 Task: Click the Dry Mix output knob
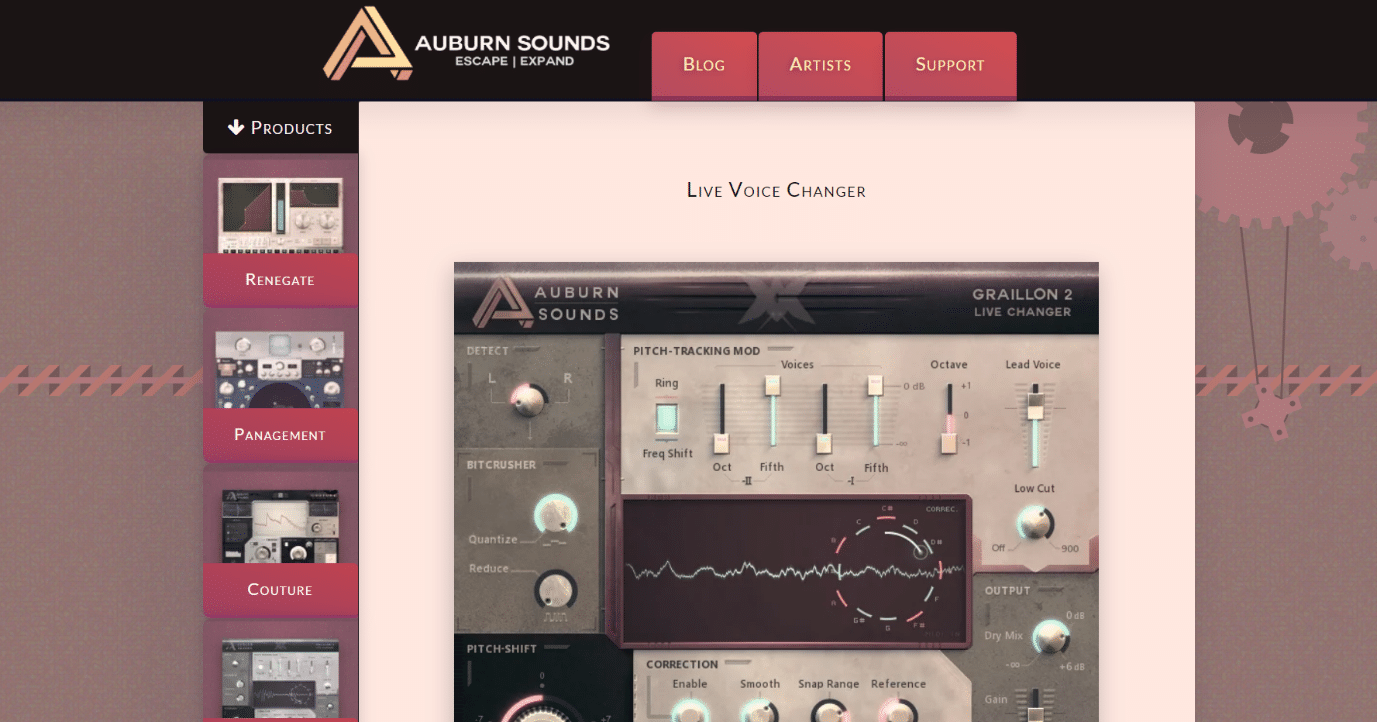(1050, 637)
